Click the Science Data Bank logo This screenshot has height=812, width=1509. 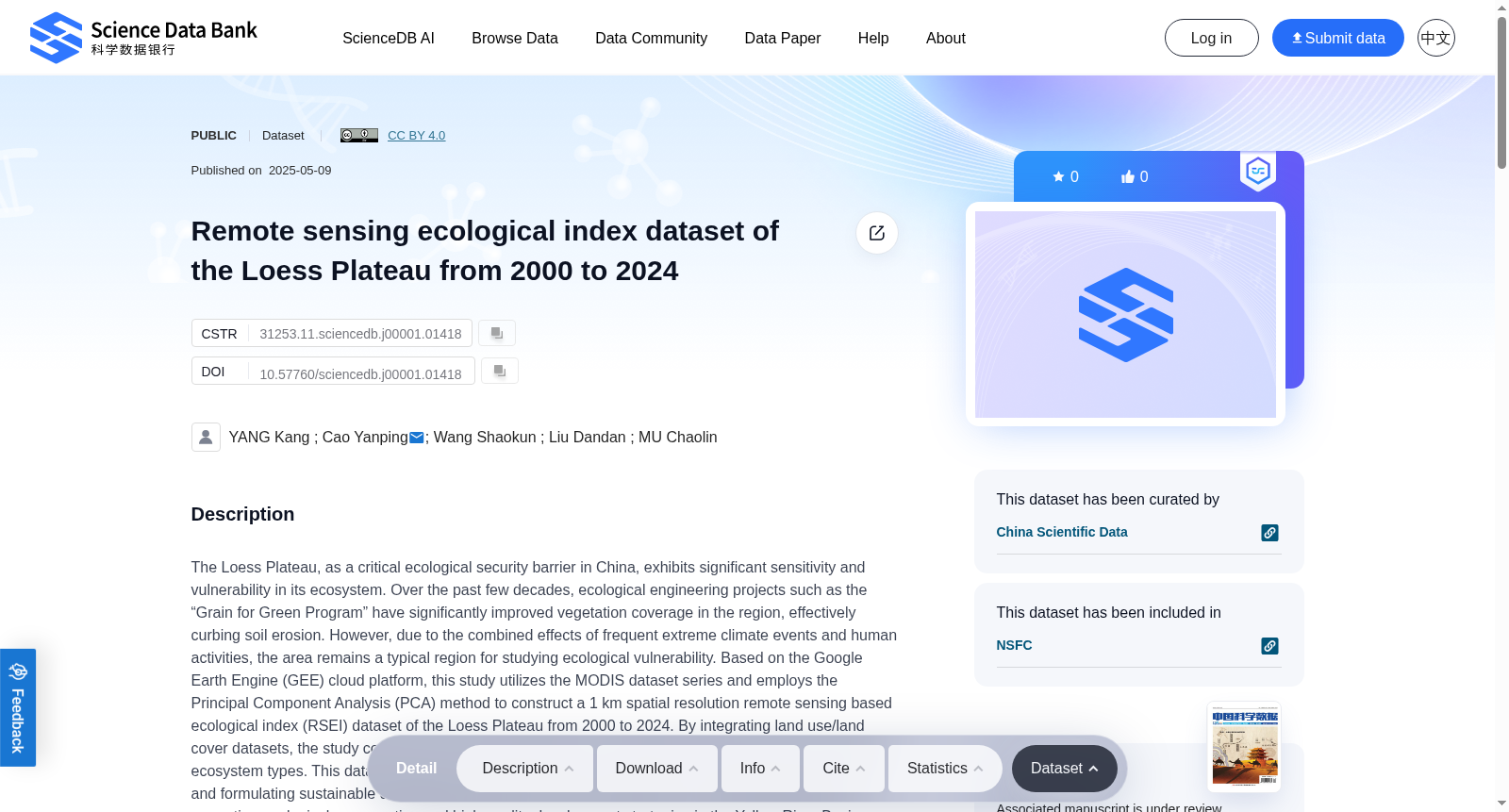(x=143, y=38)
